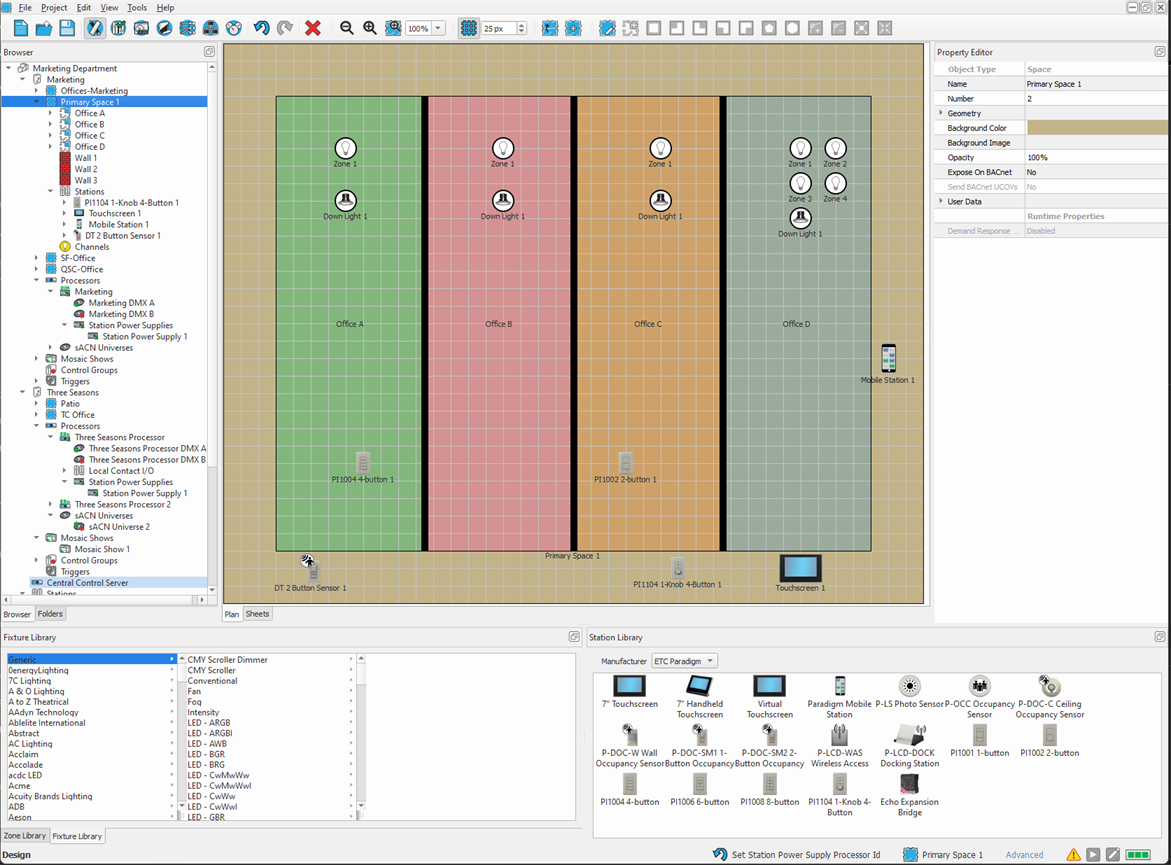Open the zoom percentage dropdown
1171x865 pixels.
coord(439,29)
